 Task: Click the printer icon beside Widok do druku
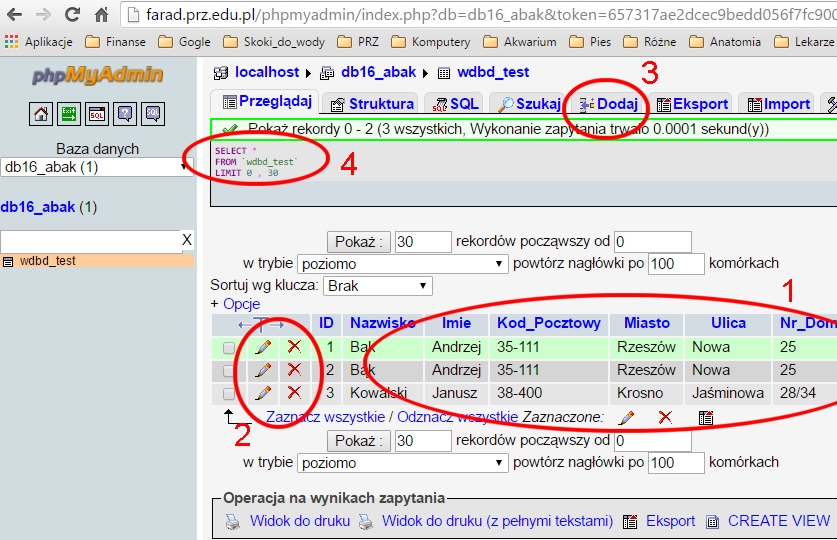pyautogui.click(x=233, y=522)
